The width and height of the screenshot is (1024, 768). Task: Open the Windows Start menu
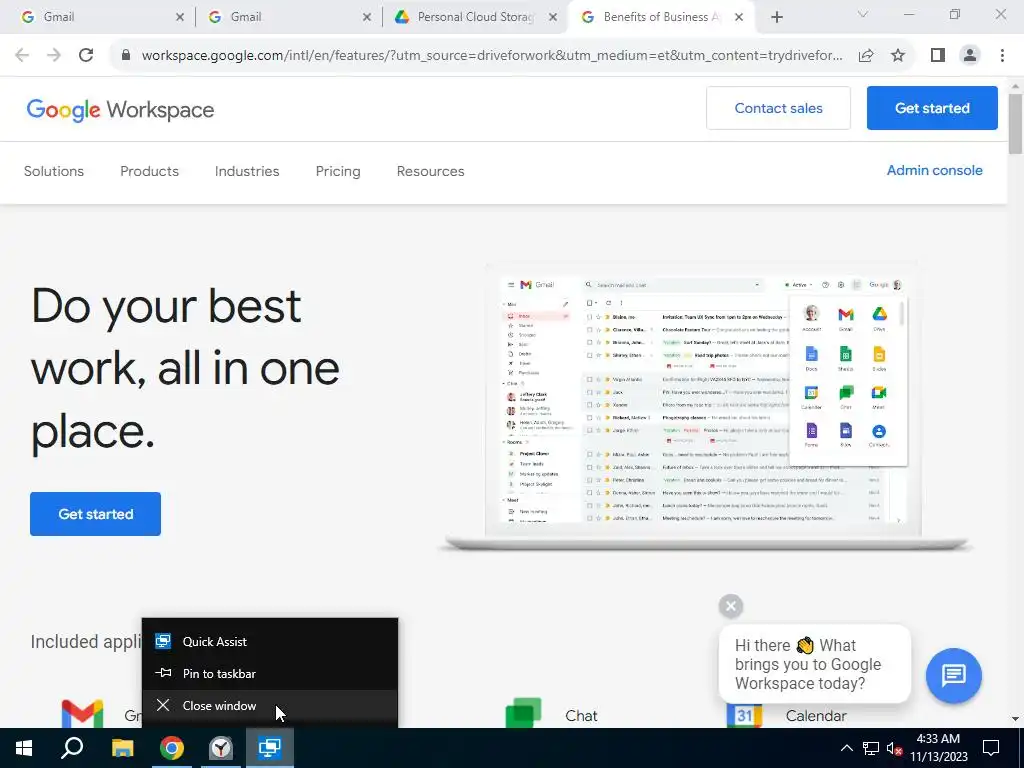point(24,748)
